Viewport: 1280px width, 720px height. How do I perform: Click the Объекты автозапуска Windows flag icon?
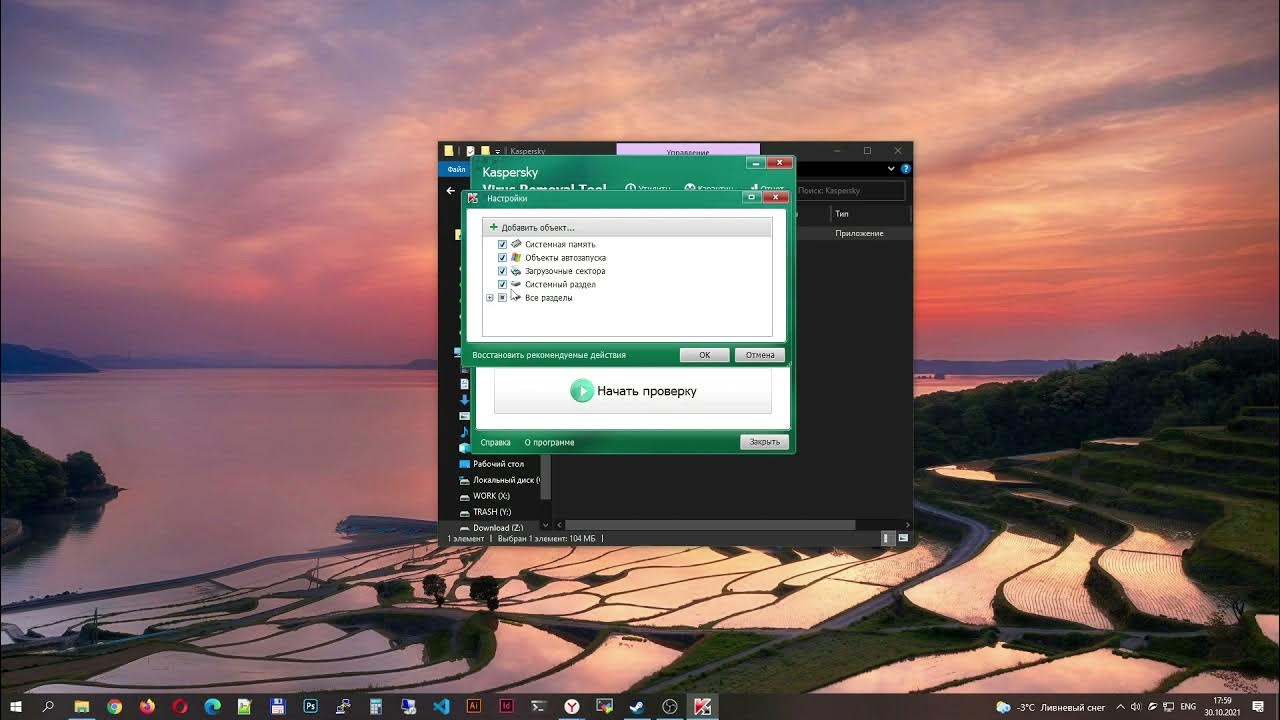[x=516, y=258]
